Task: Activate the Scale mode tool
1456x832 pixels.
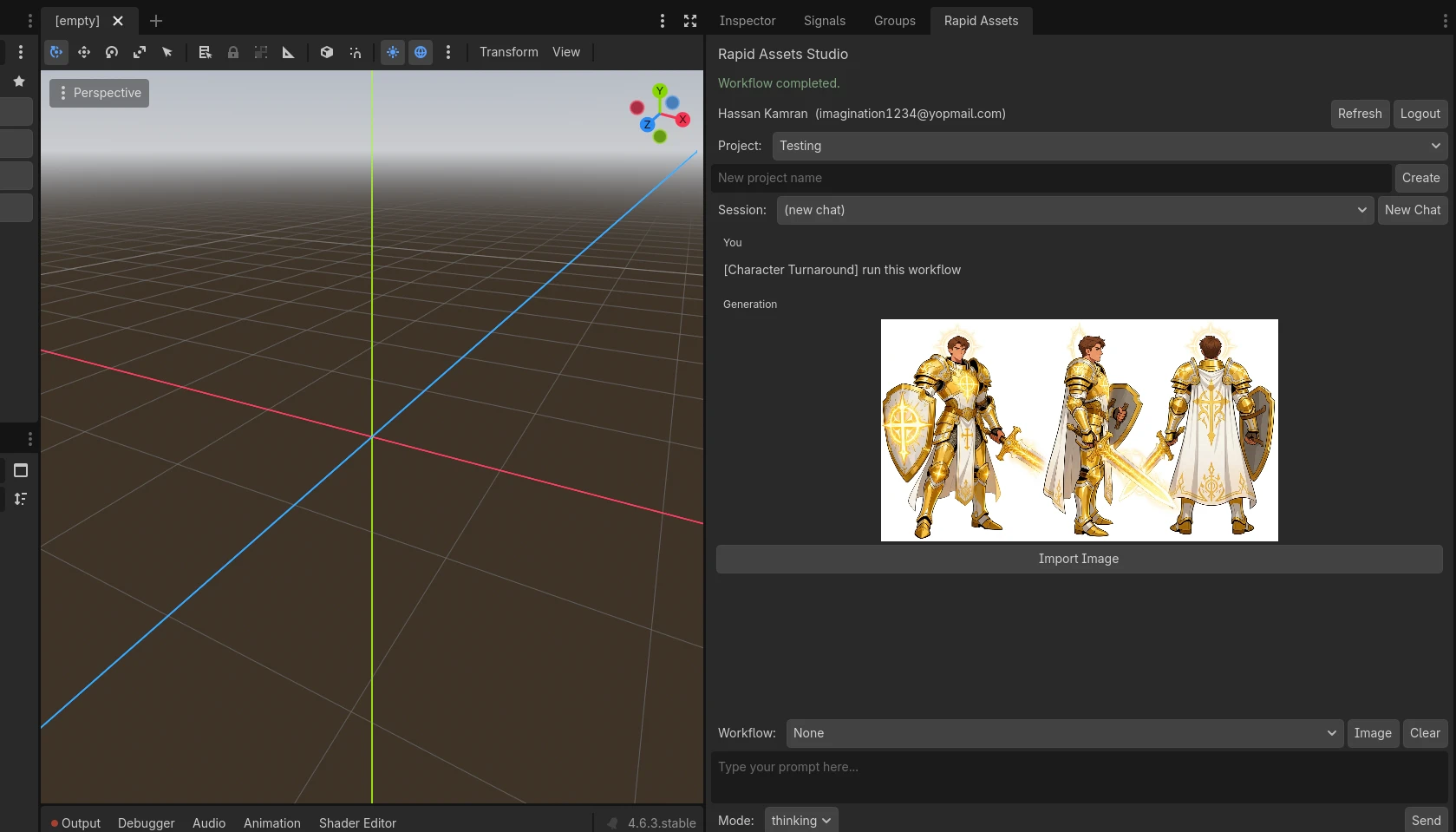Action: pos(140,52)
